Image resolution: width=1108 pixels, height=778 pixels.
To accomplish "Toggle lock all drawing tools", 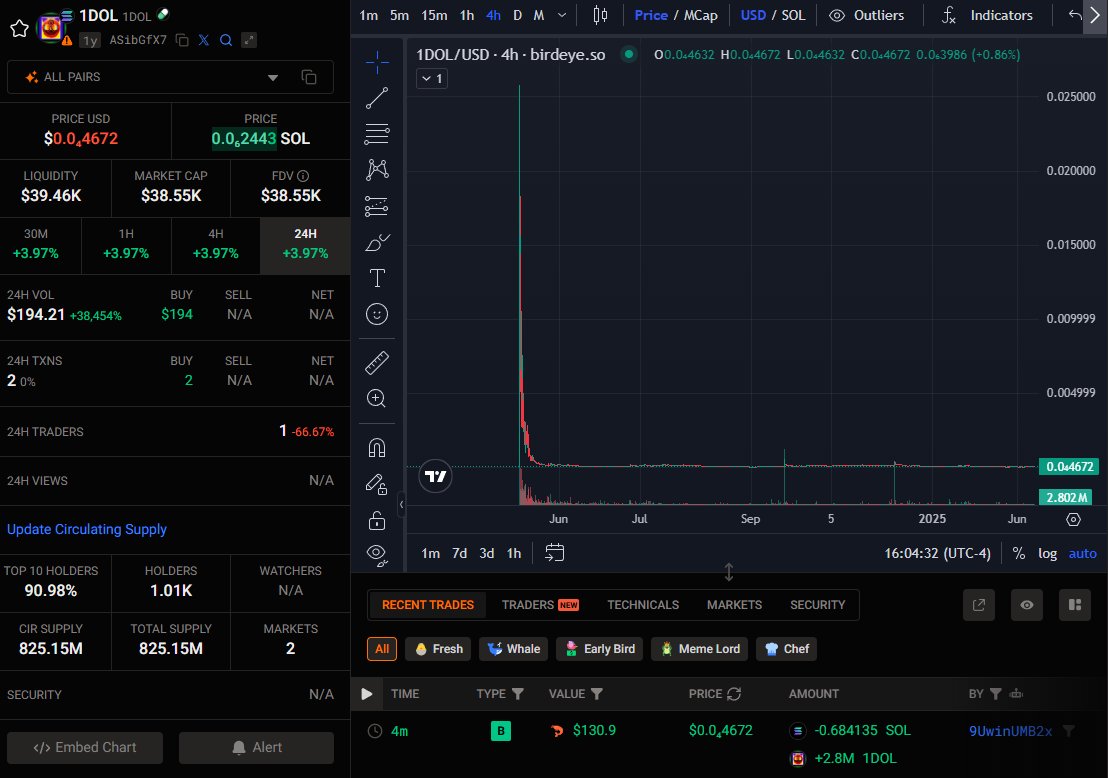I will (x=377, y=521).
